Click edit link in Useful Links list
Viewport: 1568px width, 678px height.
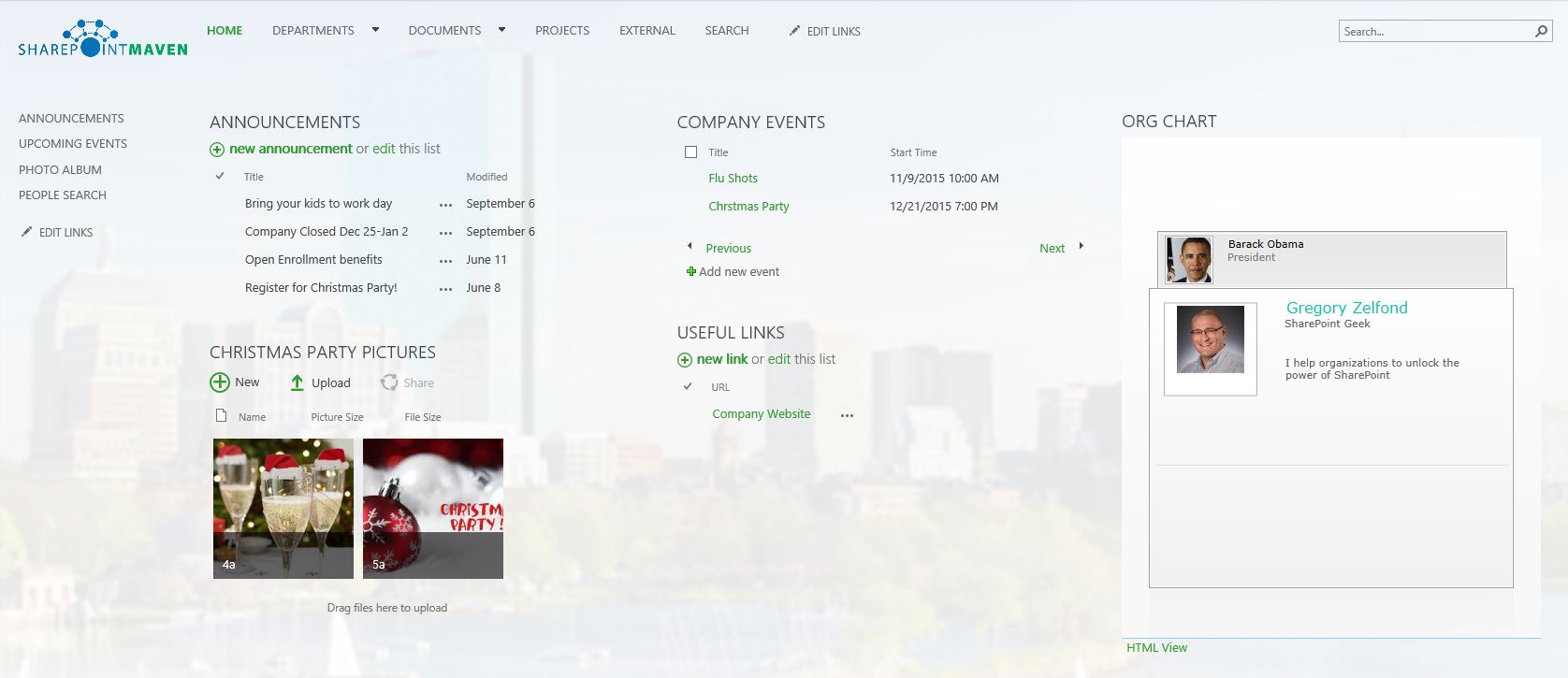coord(779,359)
